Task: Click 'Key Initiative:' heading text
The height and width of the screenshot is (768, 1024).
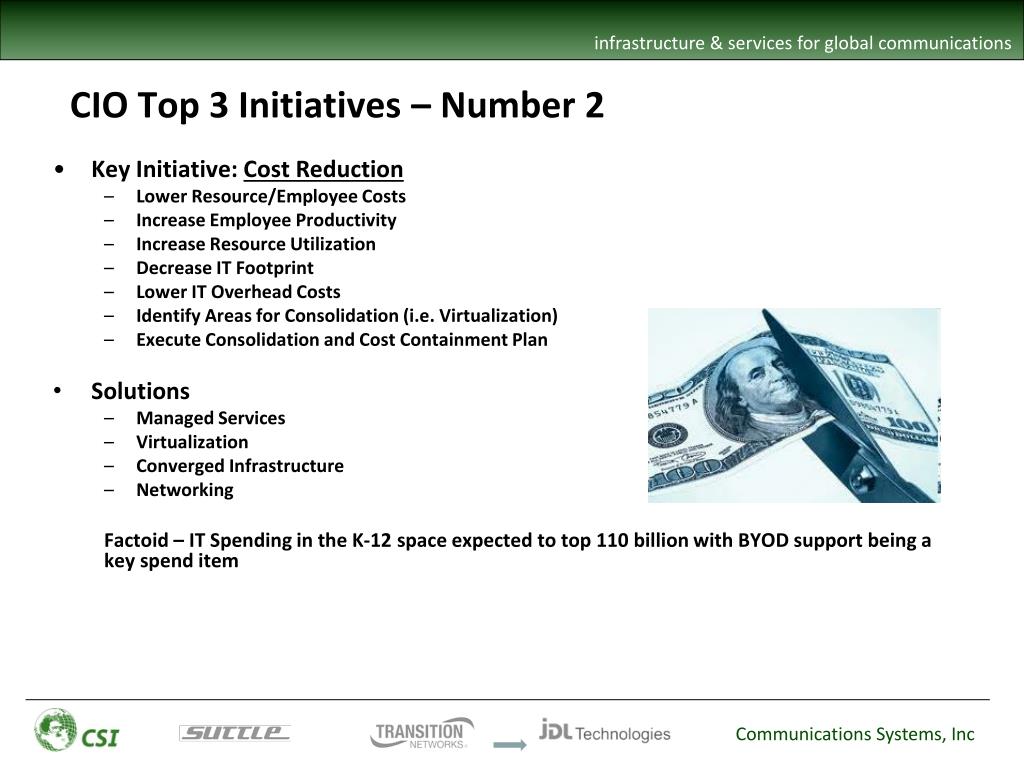Action: [x=165, y=169]
